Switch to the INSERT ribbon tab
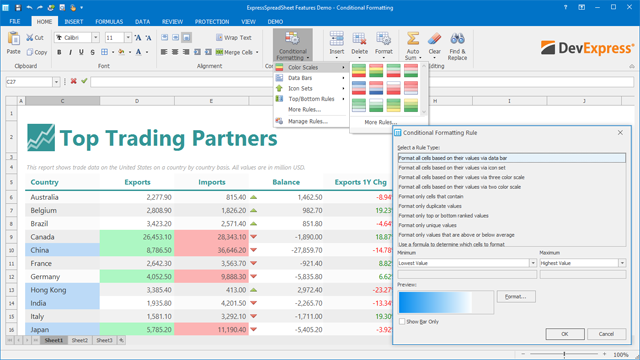 (74, 22)
